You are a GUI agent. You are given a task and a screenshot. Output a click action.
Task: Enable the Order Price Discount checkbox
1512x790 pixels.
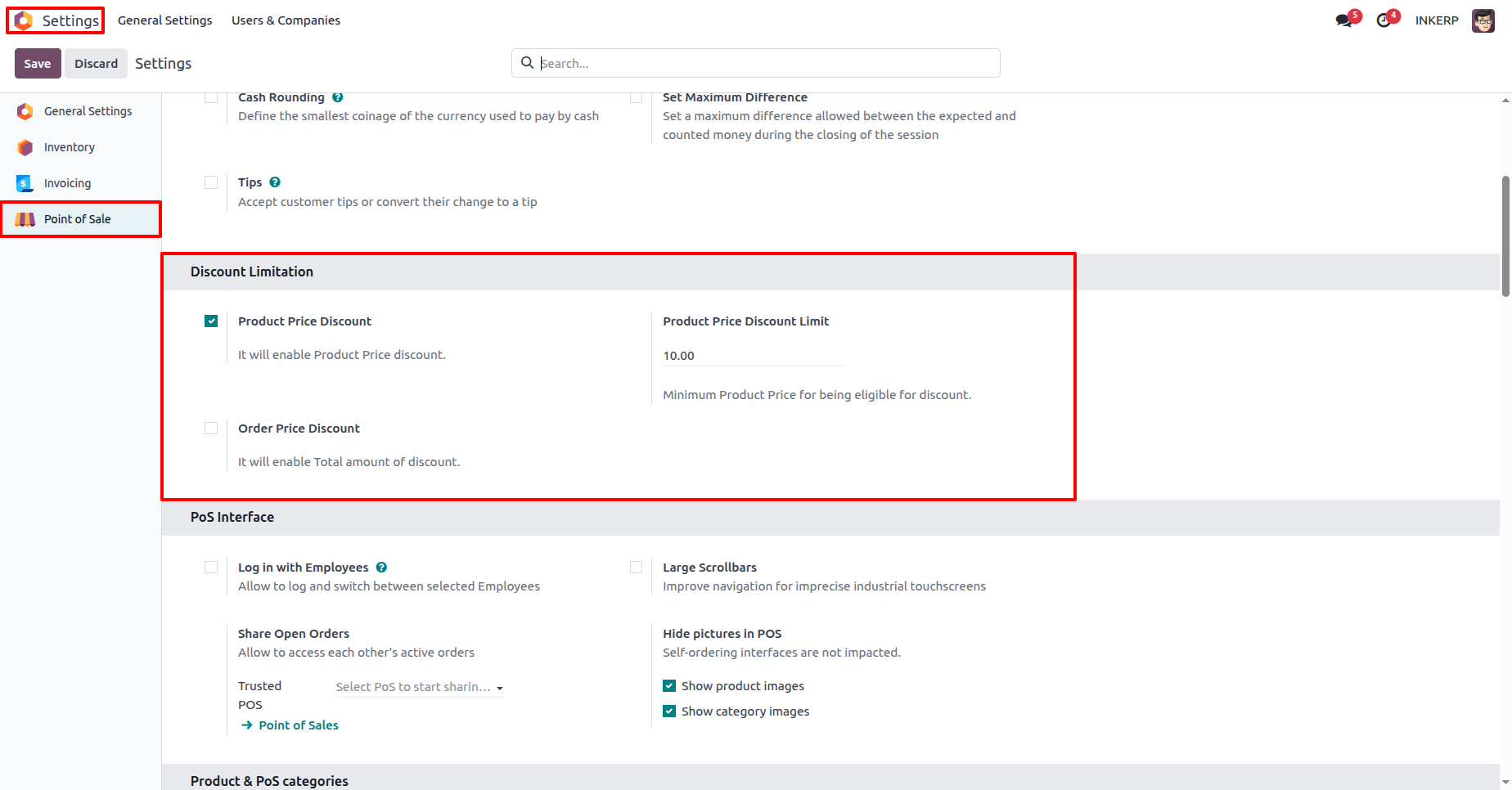pos(211,429)
